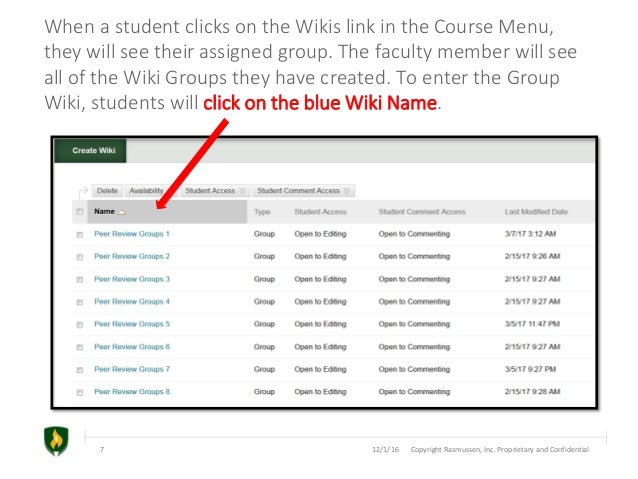The width and height of the screenshot is (638, 479).
Task: Open the Peer Review Groups 6 wiki
Action: 132,347
